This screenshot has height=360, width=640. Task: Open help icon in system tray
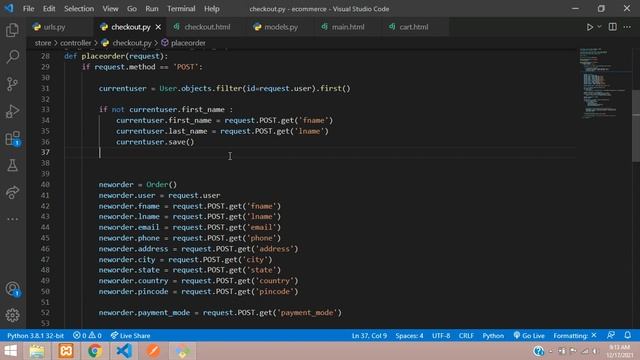(538, 351)
